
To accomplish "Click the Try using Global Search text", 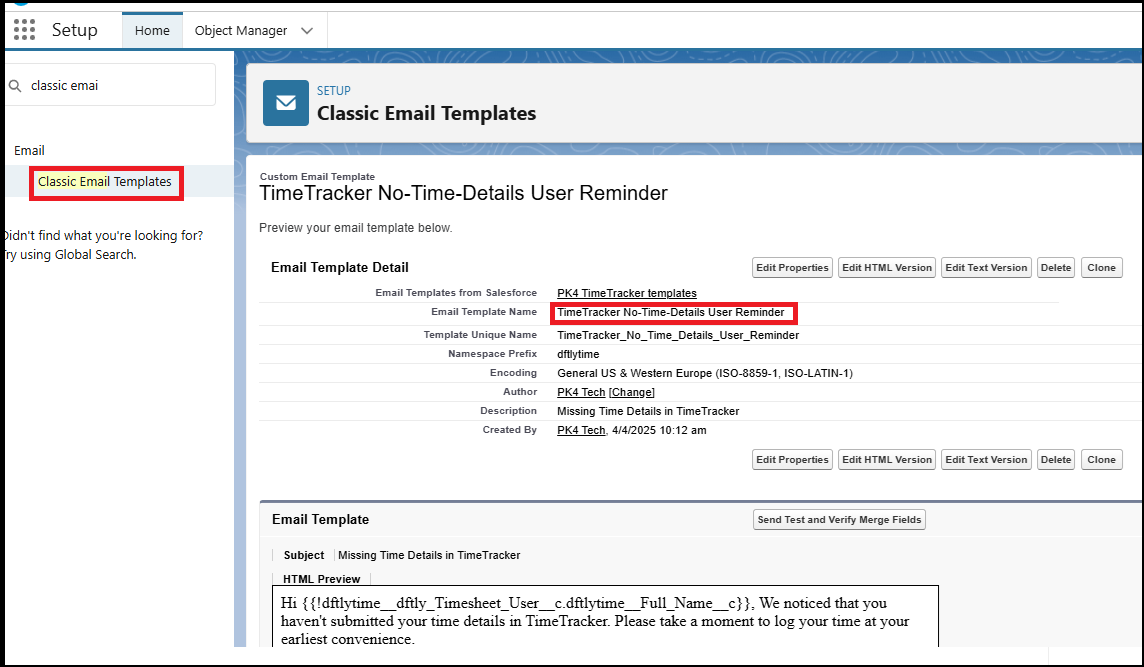I will (x=70, y=255).
